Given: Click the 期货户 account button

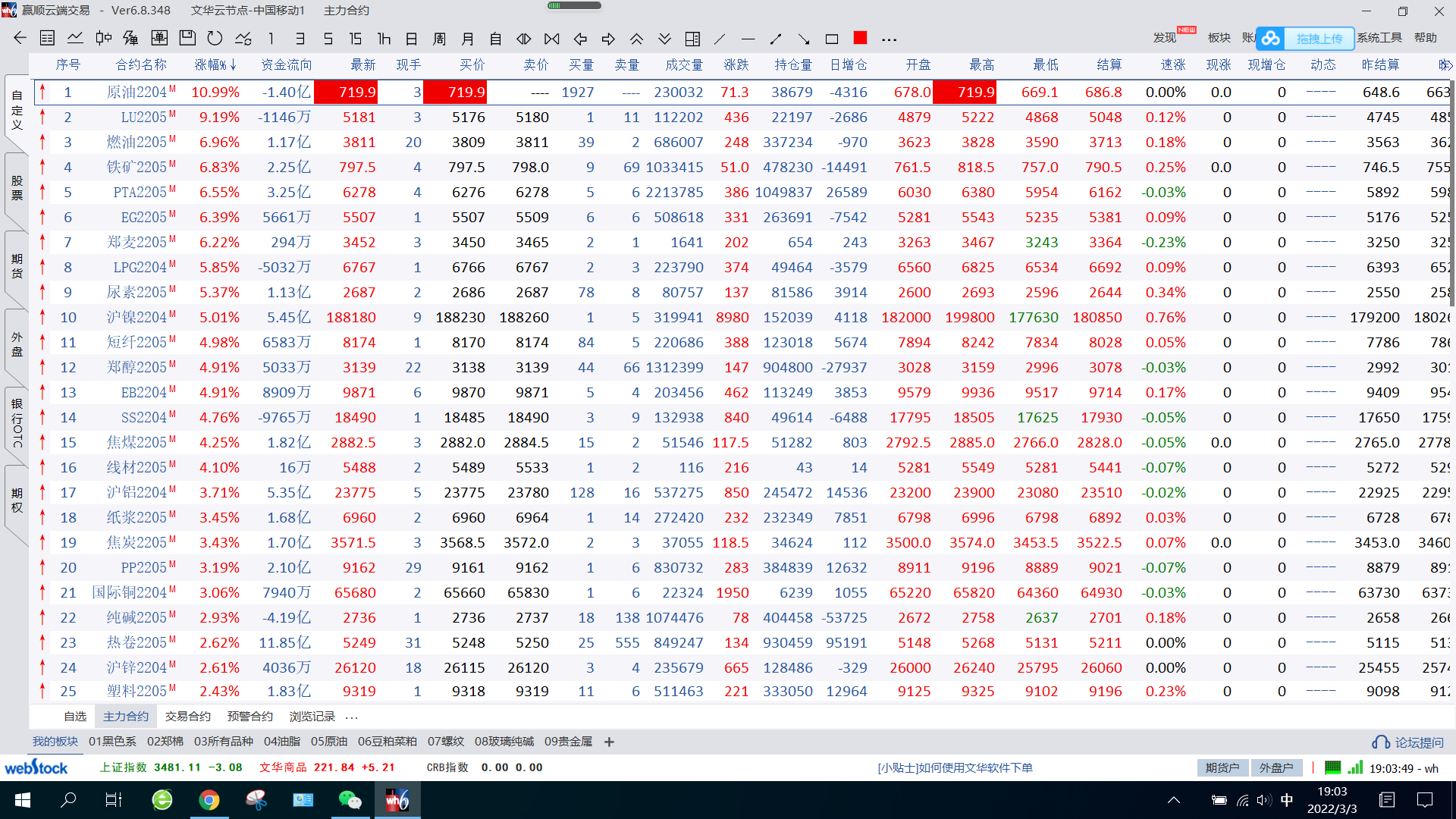Looking at the screenshot, I should [1222, 767].
